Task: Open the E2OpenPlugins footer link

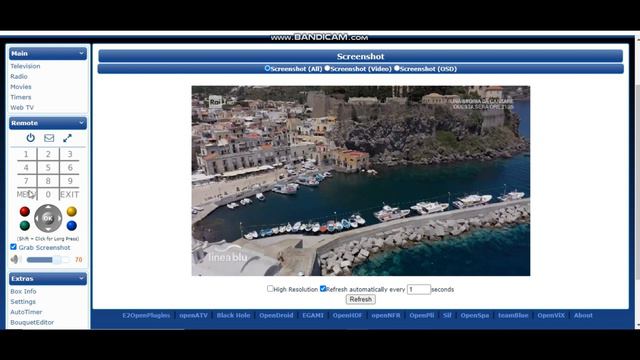Action: pyautogui.click(x=146, y=315)
